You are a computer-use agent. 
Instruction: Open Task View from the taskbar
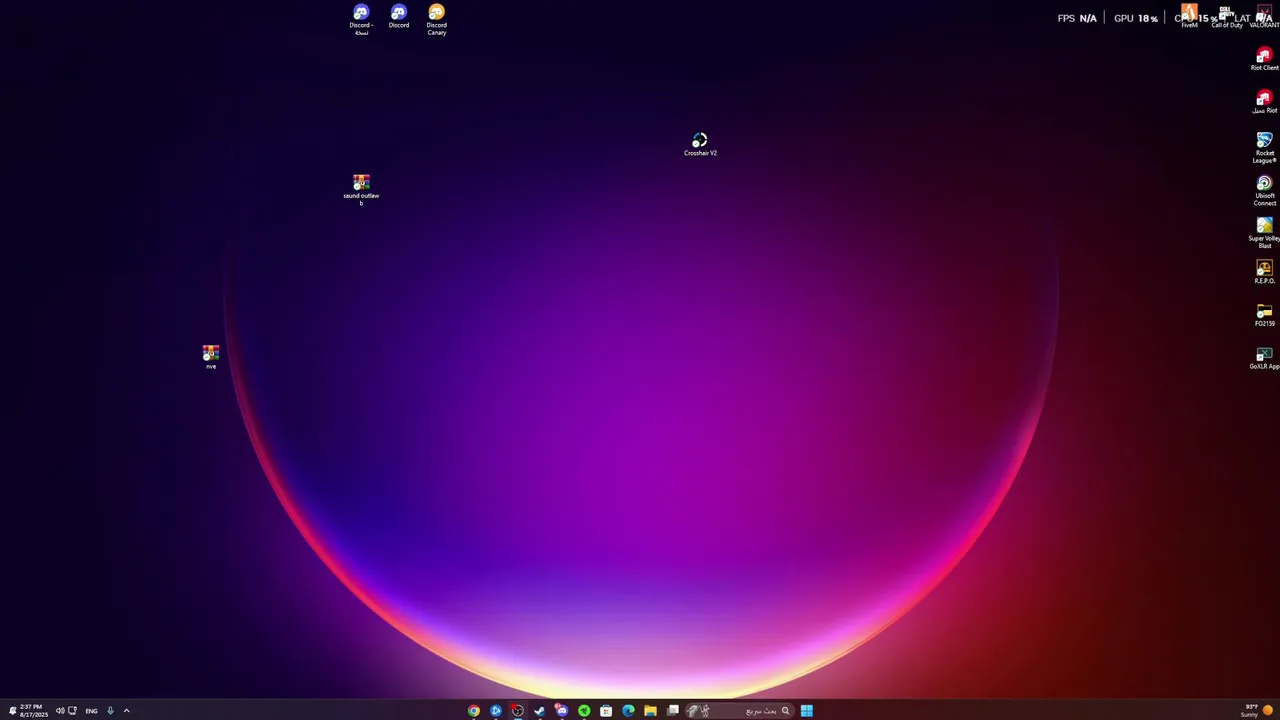coord(673,711)
